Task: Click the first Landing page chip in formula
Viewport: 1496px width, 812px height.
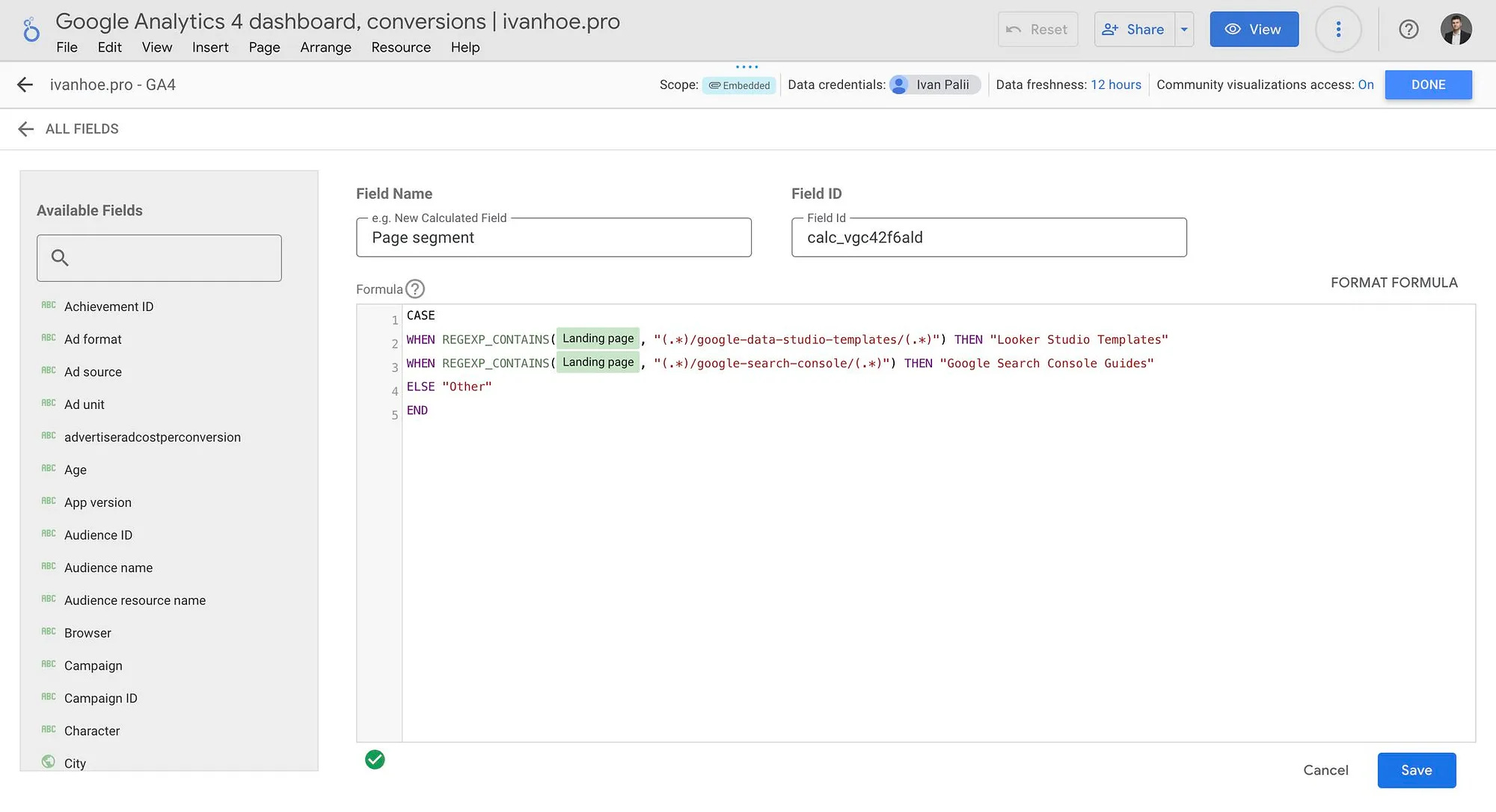Action: [598, 339]
